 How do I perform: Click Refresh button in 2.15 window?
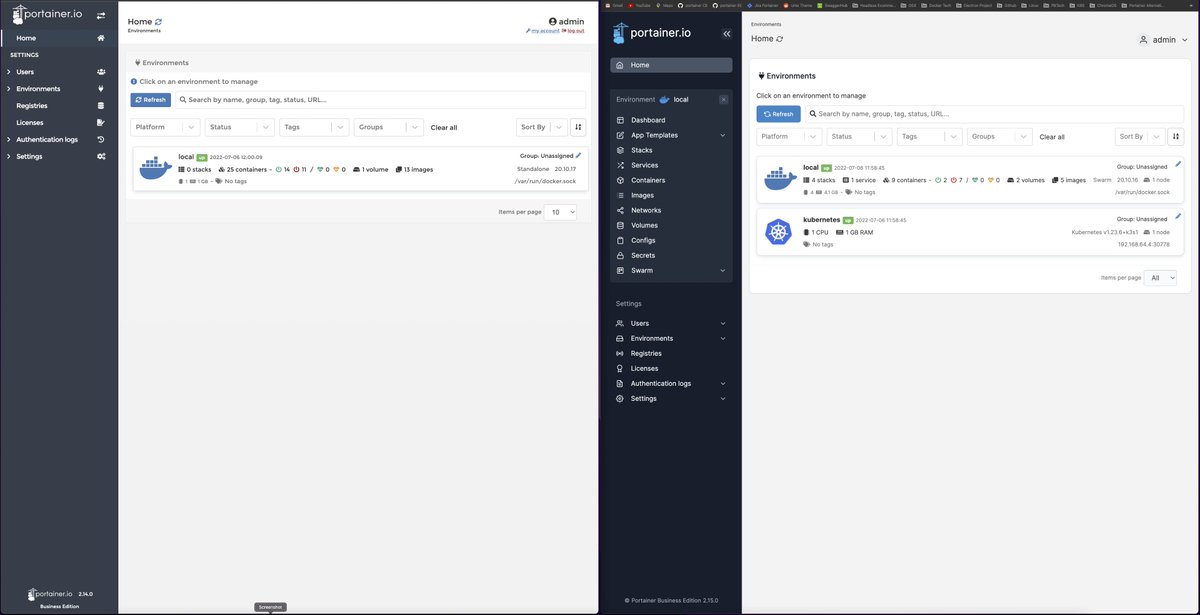point(778,114)
